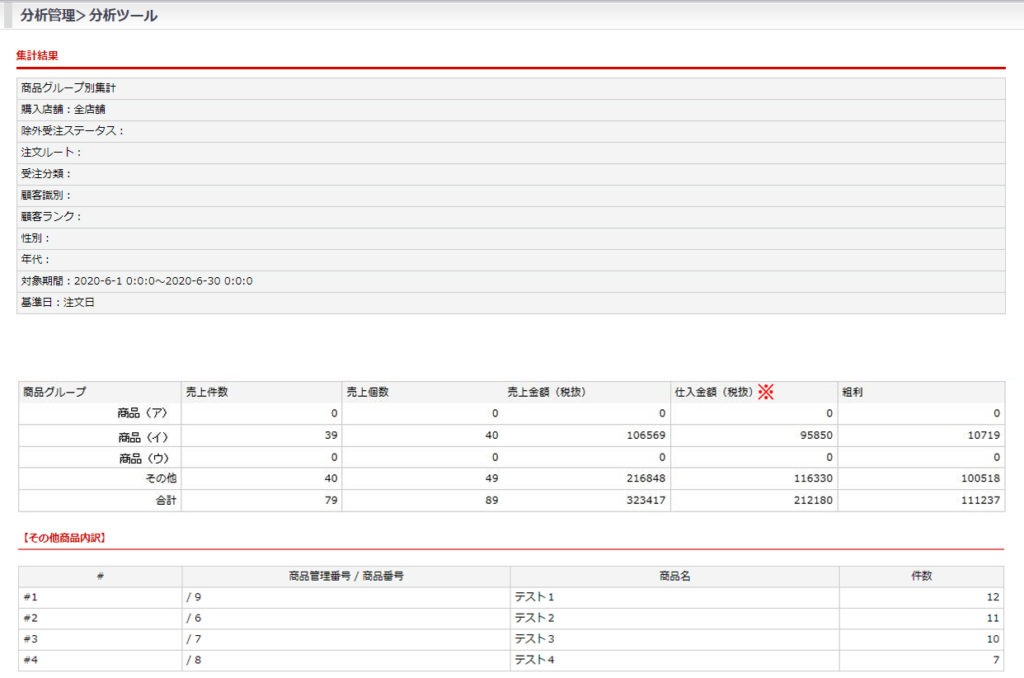
Task: Click the red ※ mark beside 仕入金額（税抜）
Action: (x=765, y=392)
